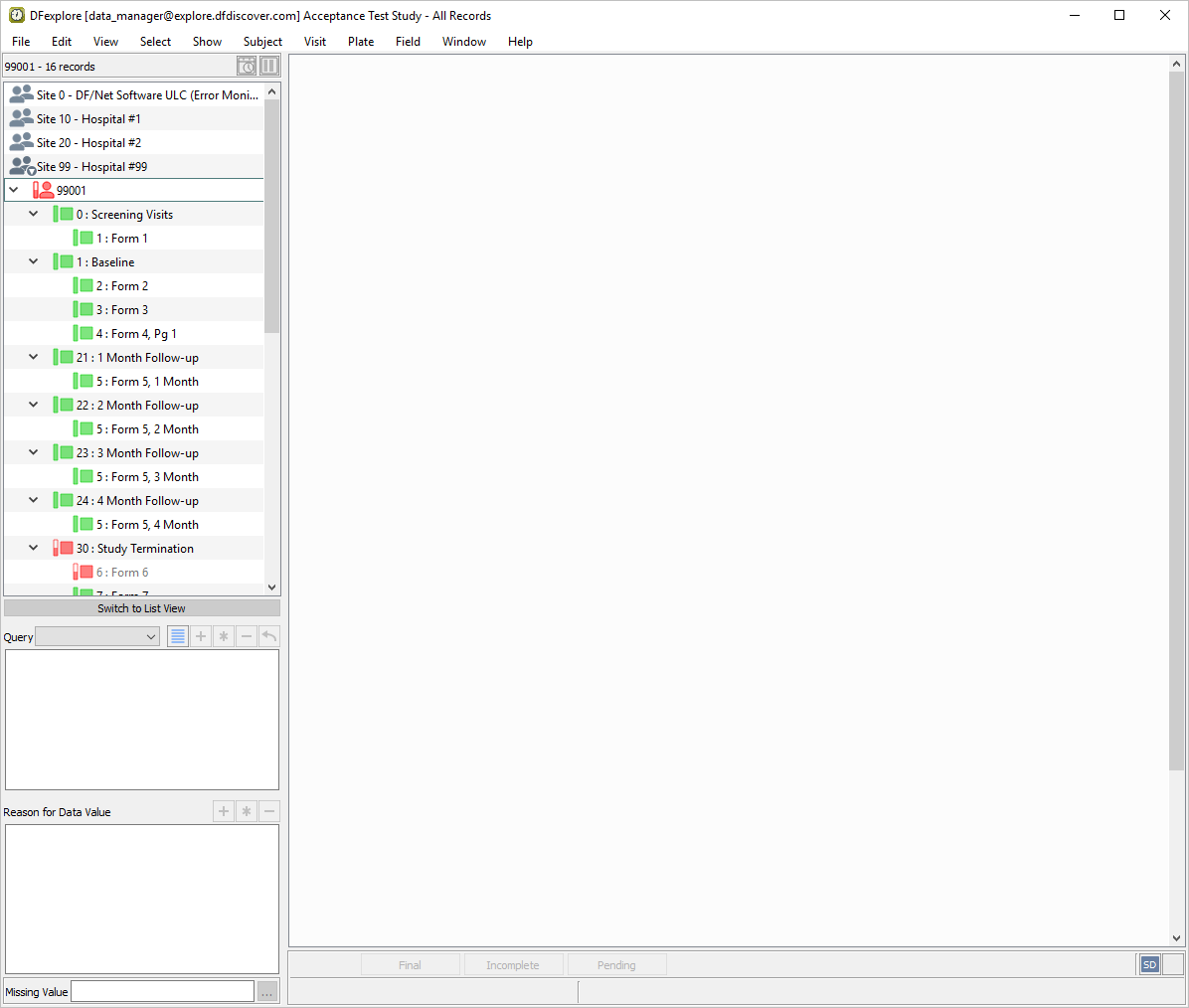Image resolution: width=1189 pixels, height=1008 pixels.
Task: Collapse the 1 : Baseline visit
Action: tap(33, 261)
